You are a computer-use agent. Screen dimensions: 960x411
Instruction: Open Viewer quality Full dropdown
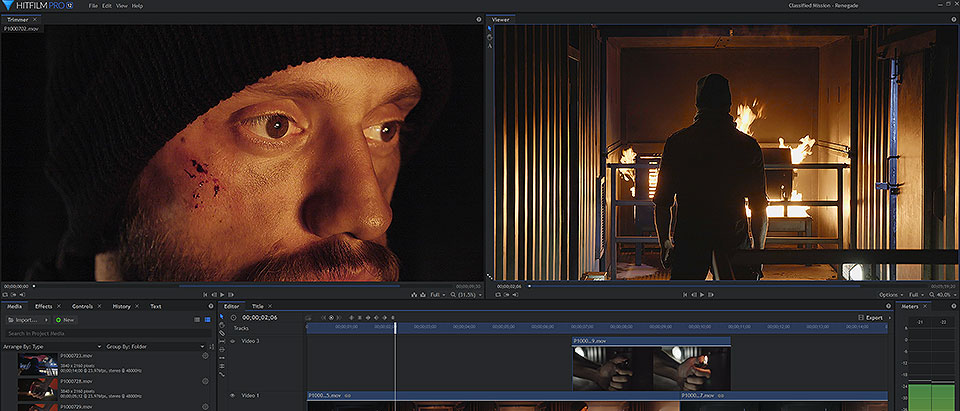[916, 295]
